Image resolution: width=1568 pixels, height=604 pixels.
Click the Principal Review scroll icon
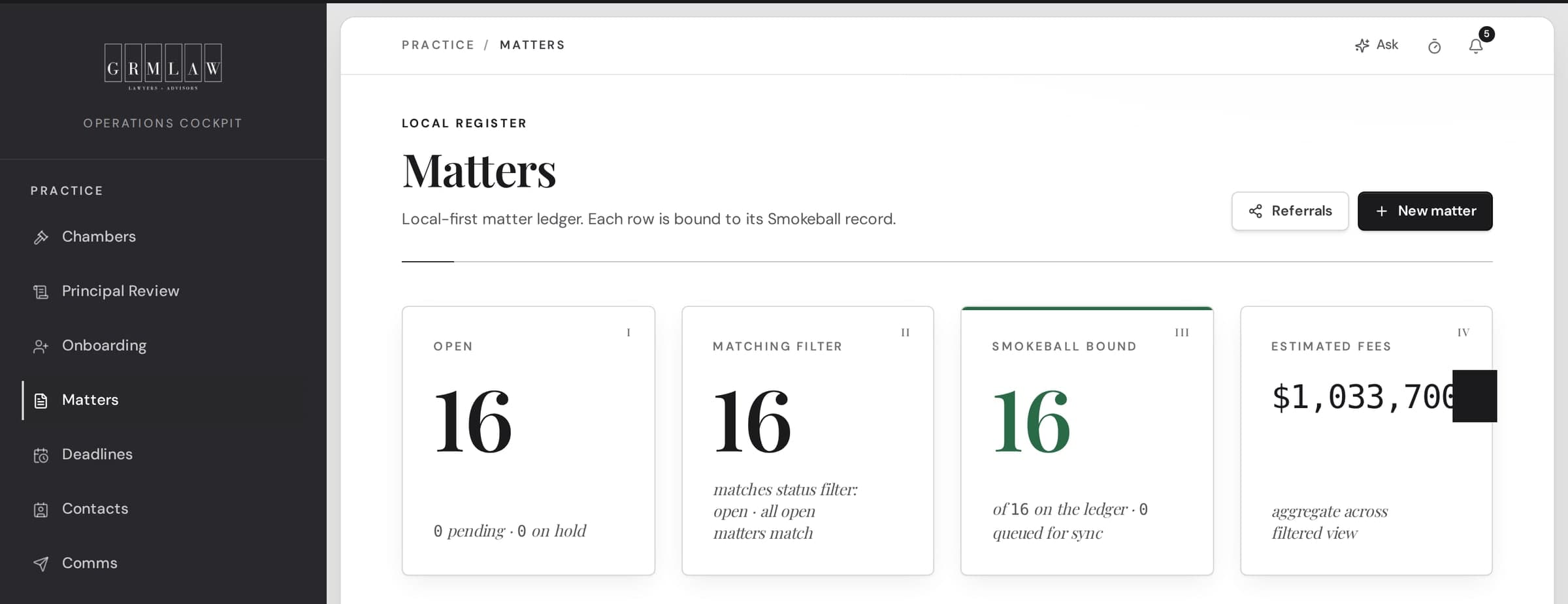coord(41,292)
